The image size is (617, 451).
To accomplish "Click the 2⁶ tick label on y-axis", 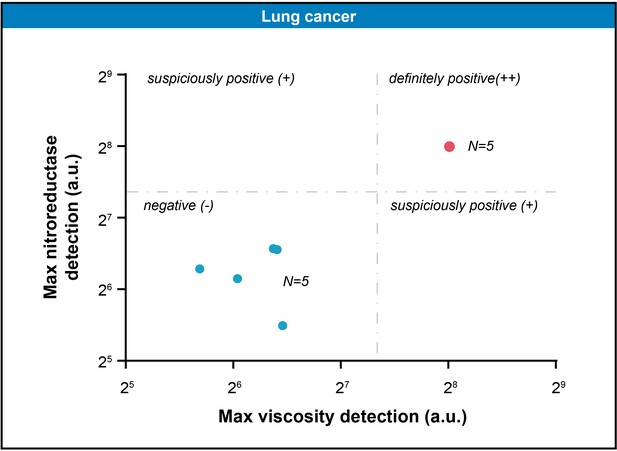I will (x=106, y=289).
